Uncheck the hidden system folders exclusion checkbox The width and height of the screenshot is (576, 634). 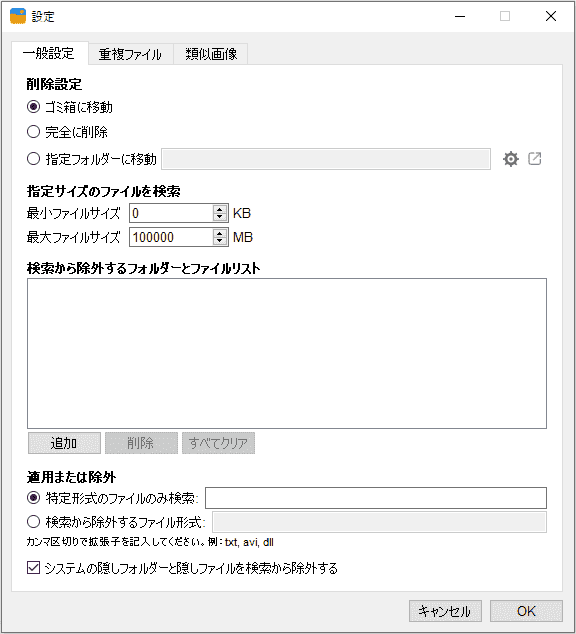33,568
